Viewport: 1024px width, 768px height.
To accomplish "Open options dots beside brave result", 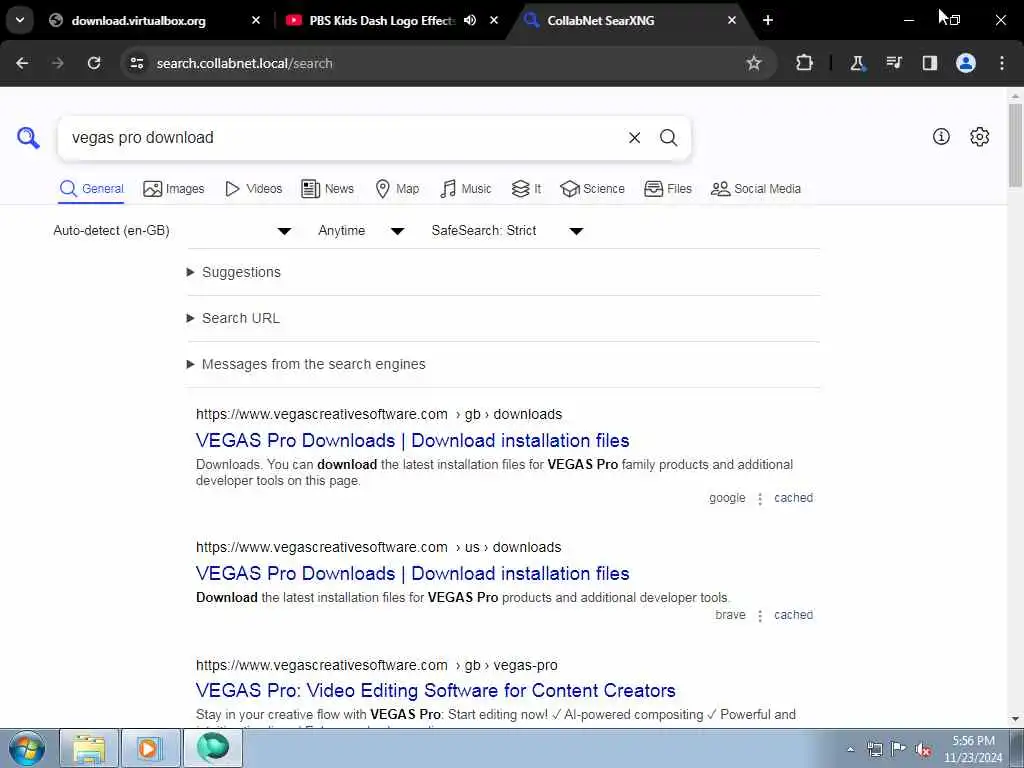I will pos(760,616).
